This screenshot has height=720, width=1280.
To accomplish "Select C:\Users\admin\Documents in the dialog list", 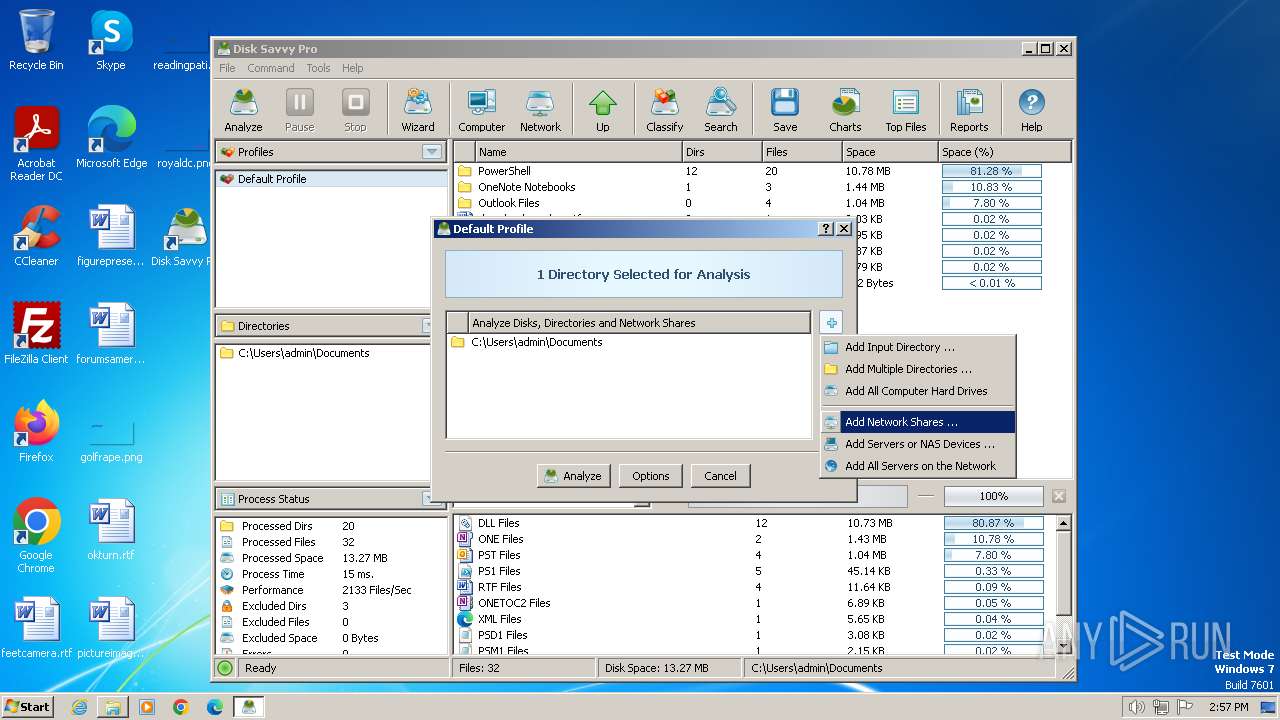I will pos(628,342).
